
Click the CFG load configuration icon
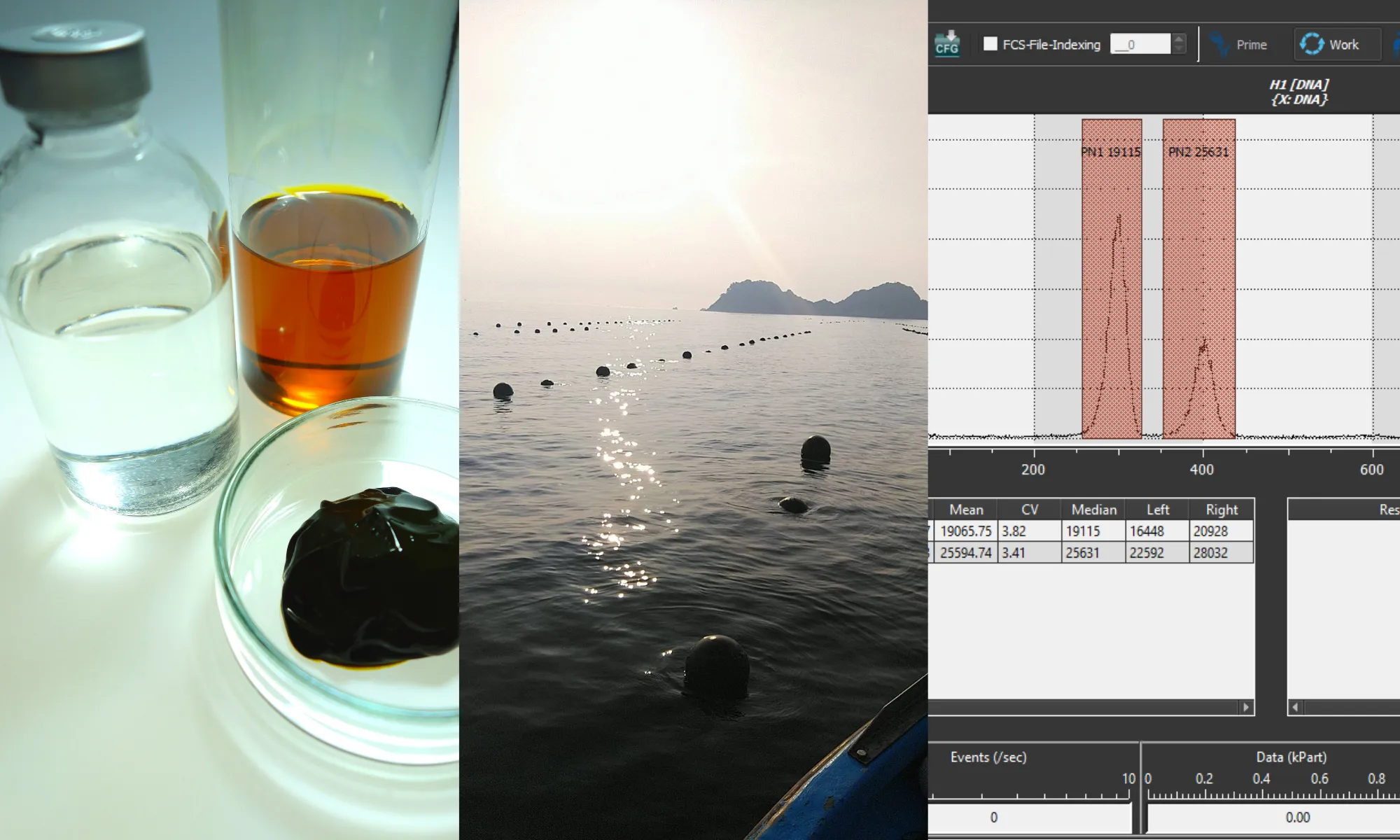(x=947, y=43)
